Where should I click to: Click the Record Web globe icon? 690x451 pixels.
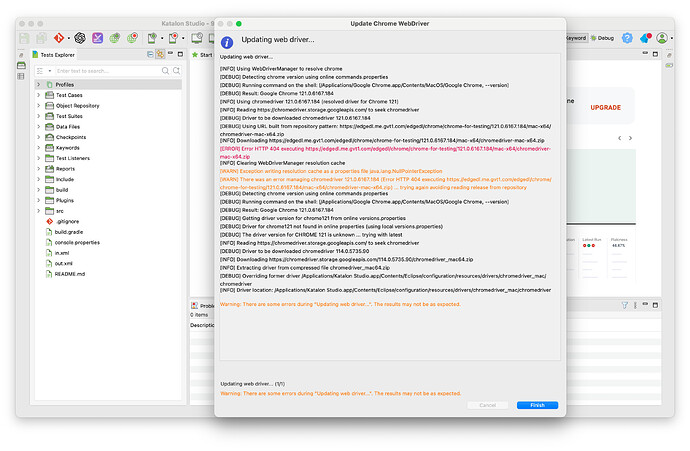pos(132,38)
